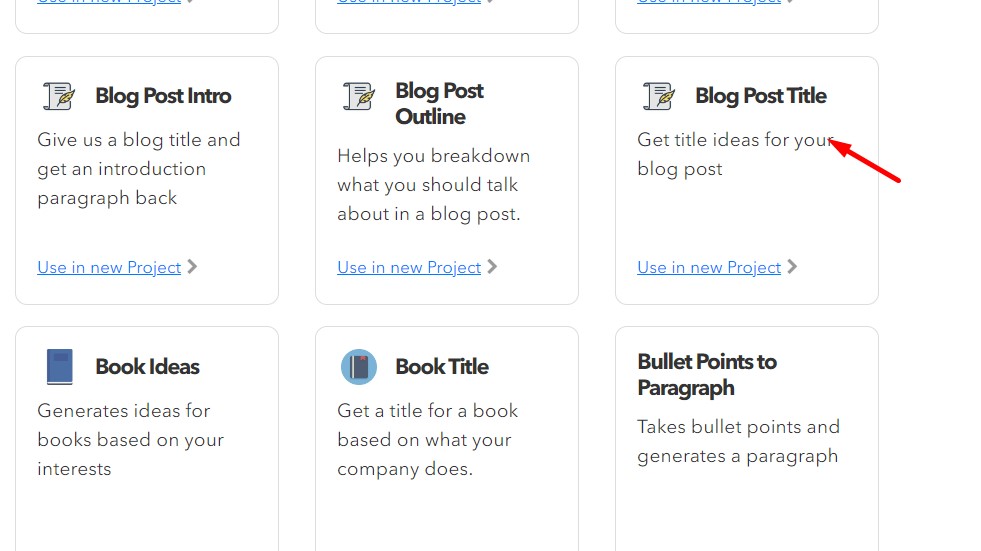This screenshot has height=551, width=981.
Task: Click the Book Ideas description text
Action: [x=130, y=439]
